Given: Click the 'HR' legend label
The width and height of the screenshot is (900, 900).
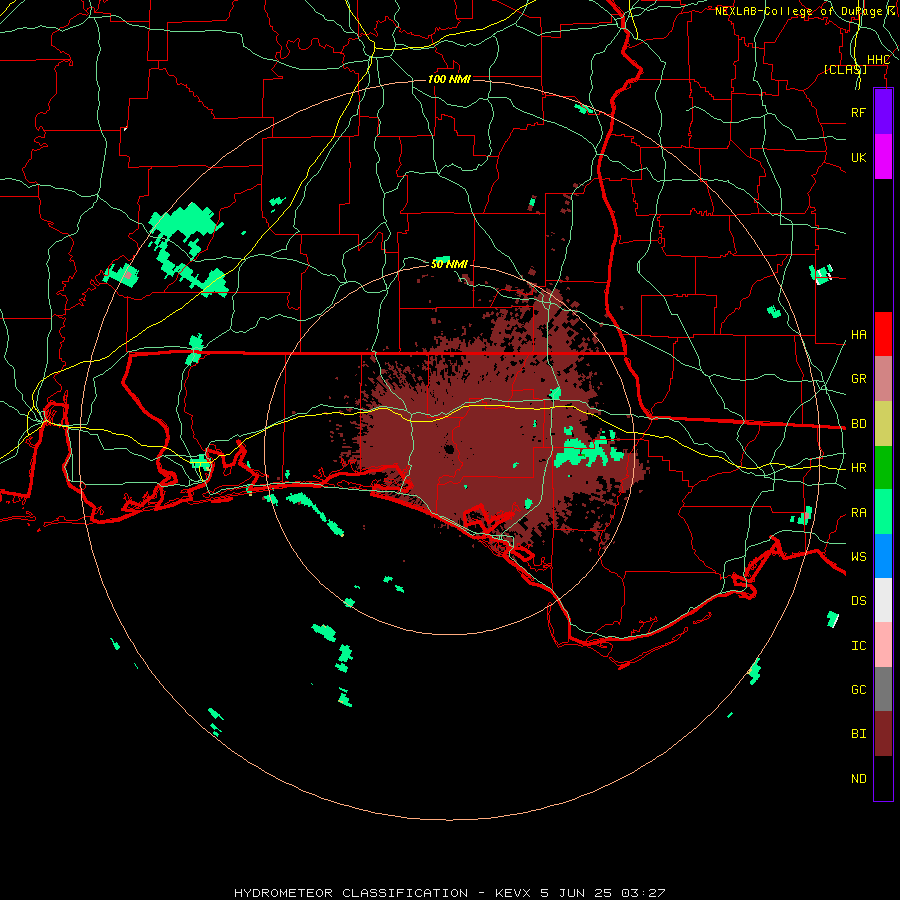Looking at the screenshot, I should click(x=858, y=468).
